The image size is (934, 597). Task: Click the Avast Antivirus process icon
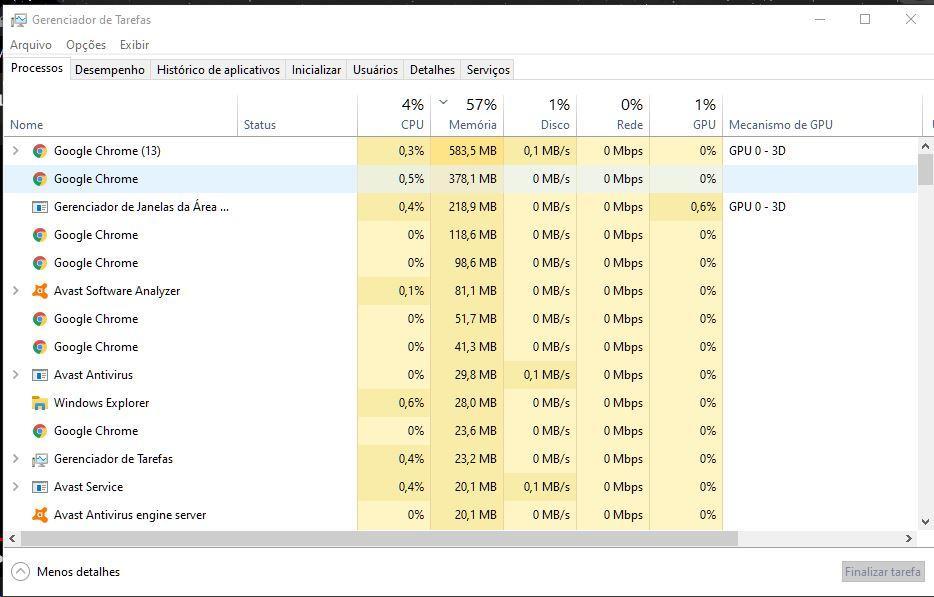pos(40,375)
